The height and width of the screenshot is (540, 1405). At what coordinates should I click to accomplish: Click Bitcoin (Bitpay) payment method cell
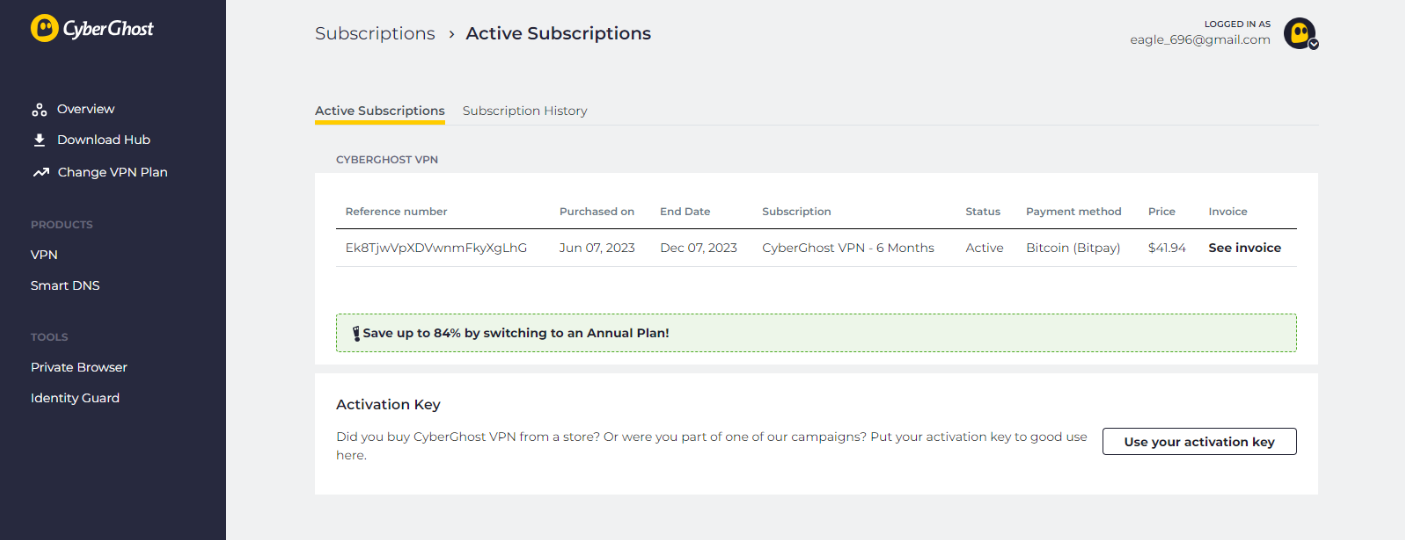point(1073,248)
